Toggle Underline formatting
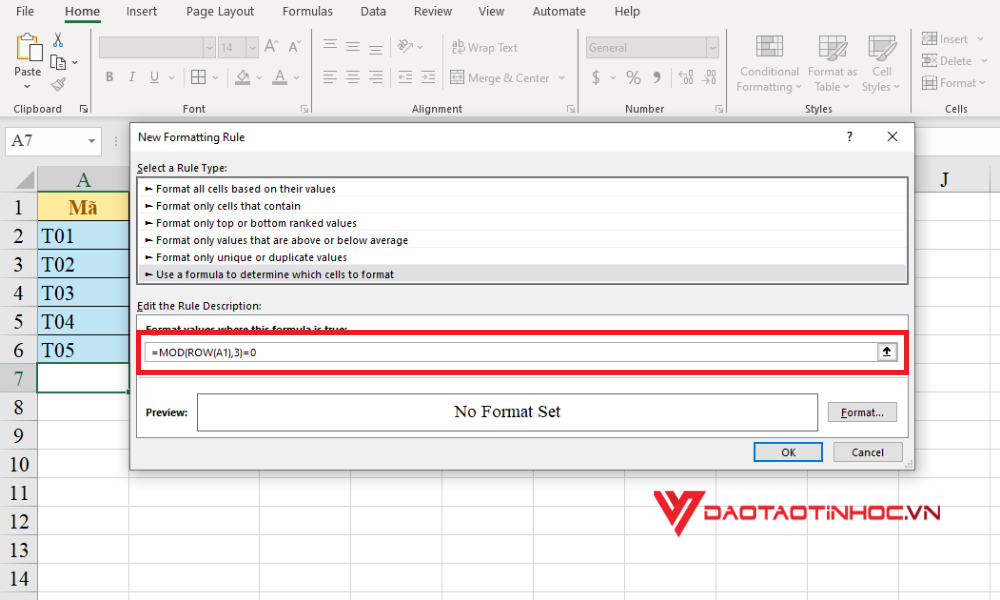 click(154, 77)
